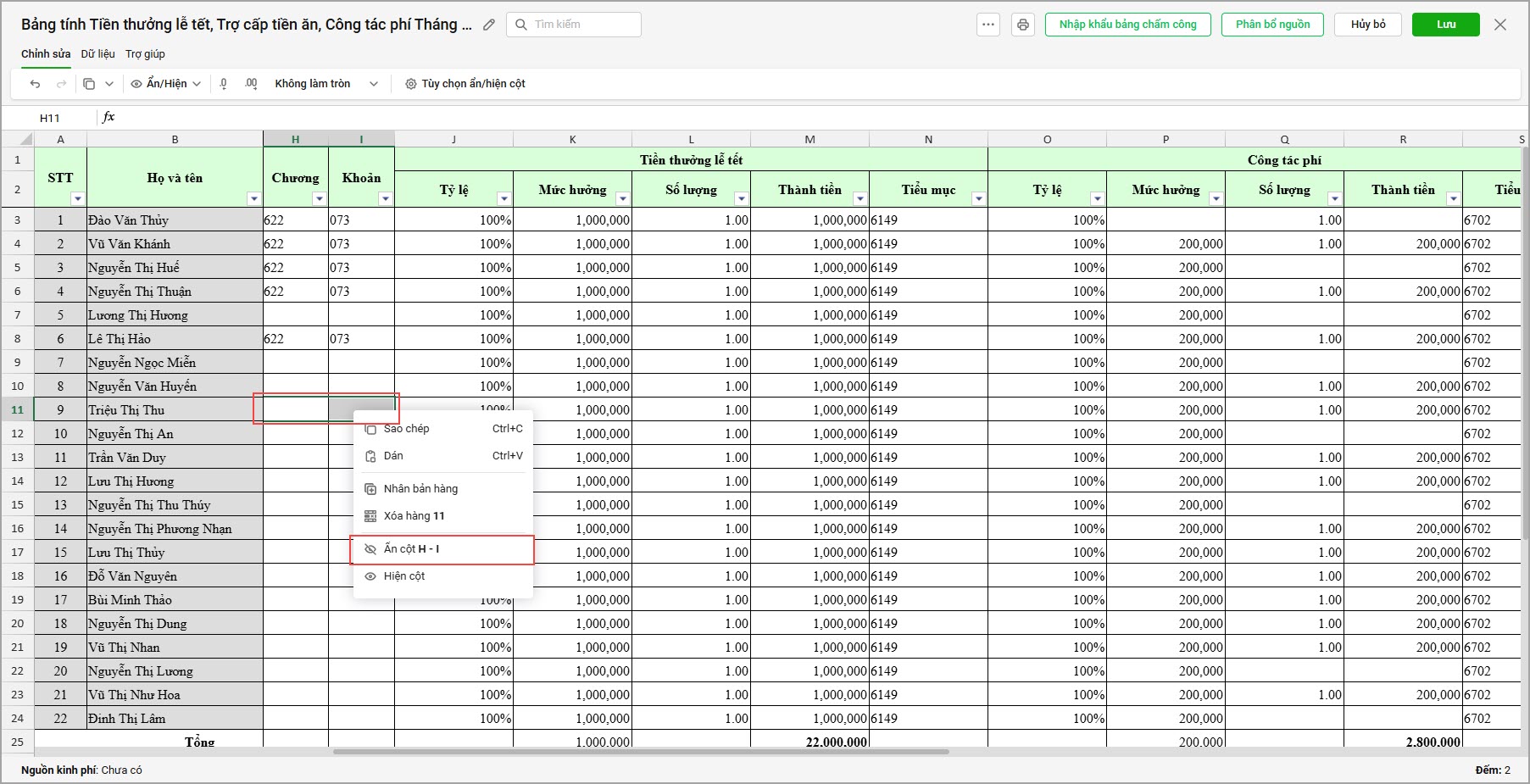Open the three-dots more options button
This screenshot has width=1530, height=784.
tap(988, 25)
